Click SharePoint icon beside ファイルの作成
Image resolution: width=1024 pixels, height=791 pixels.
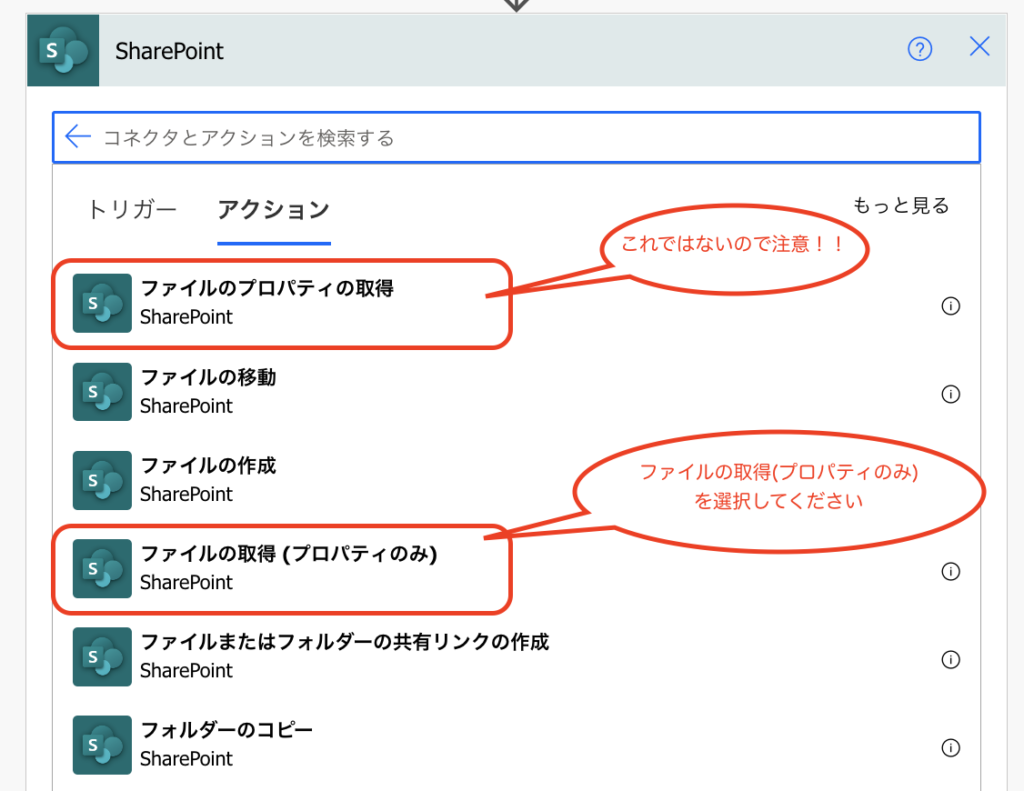point(102,480)
